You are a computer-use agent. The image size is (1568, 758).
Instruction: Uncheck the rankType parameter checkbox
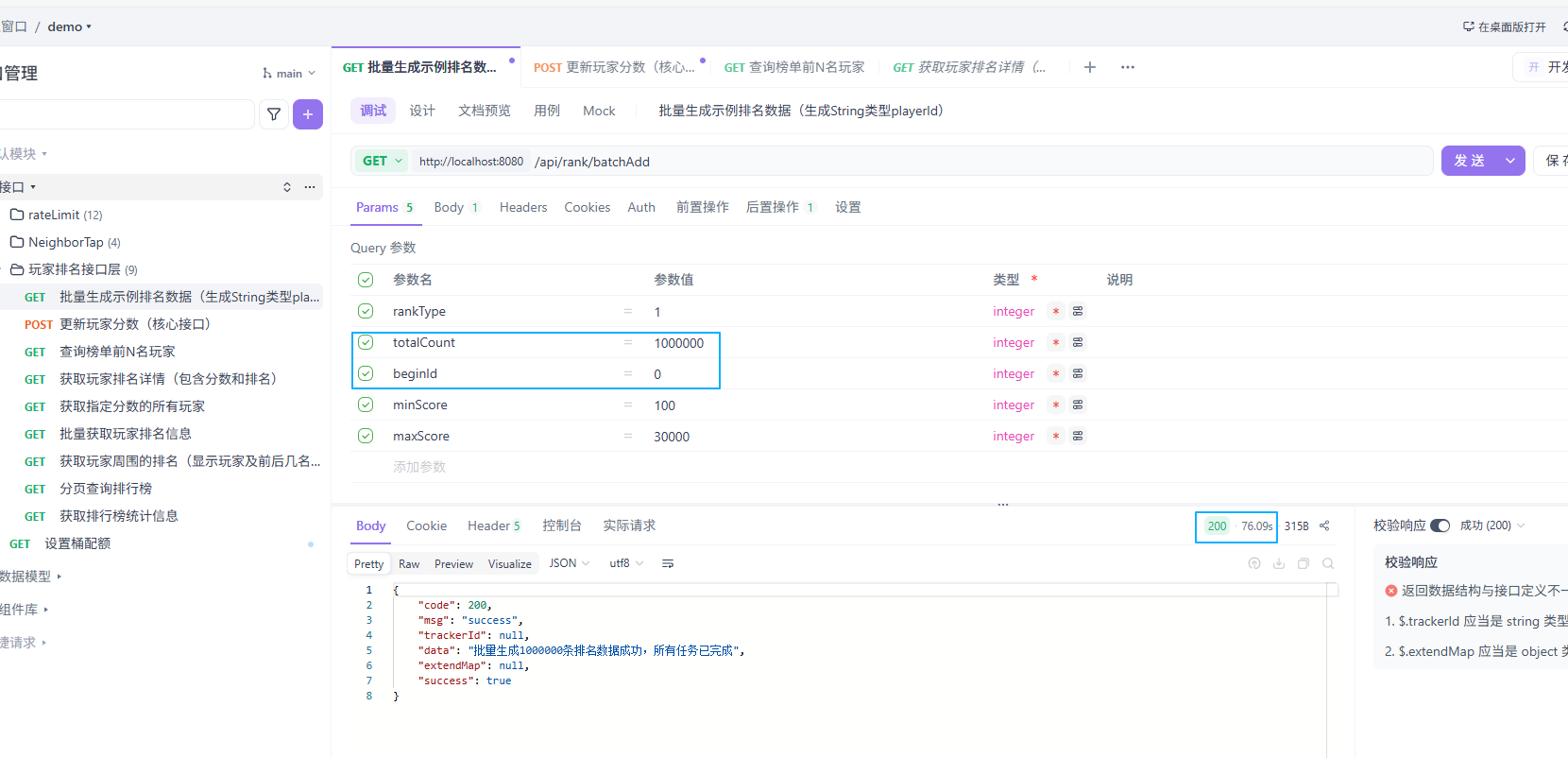click(x=366, y=311)
